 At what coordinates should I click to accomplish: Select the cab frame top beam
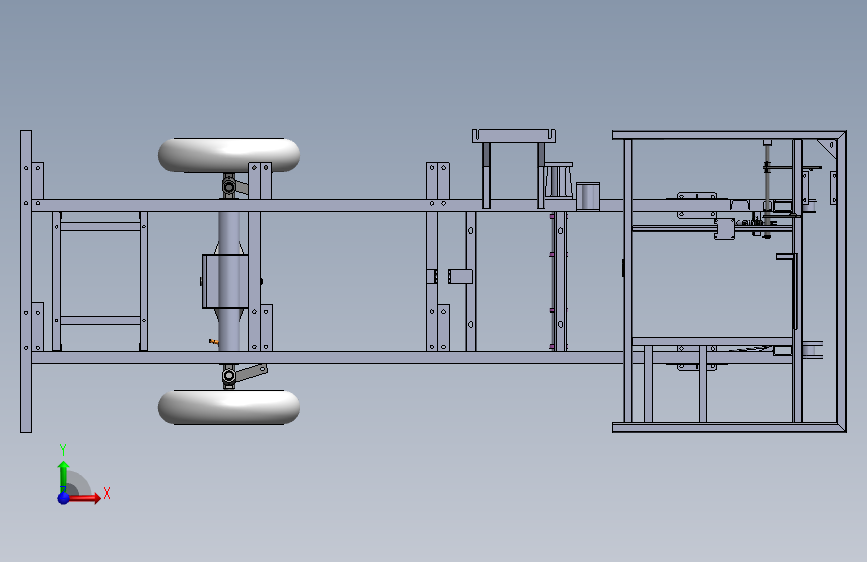click(x=729, y=135)
